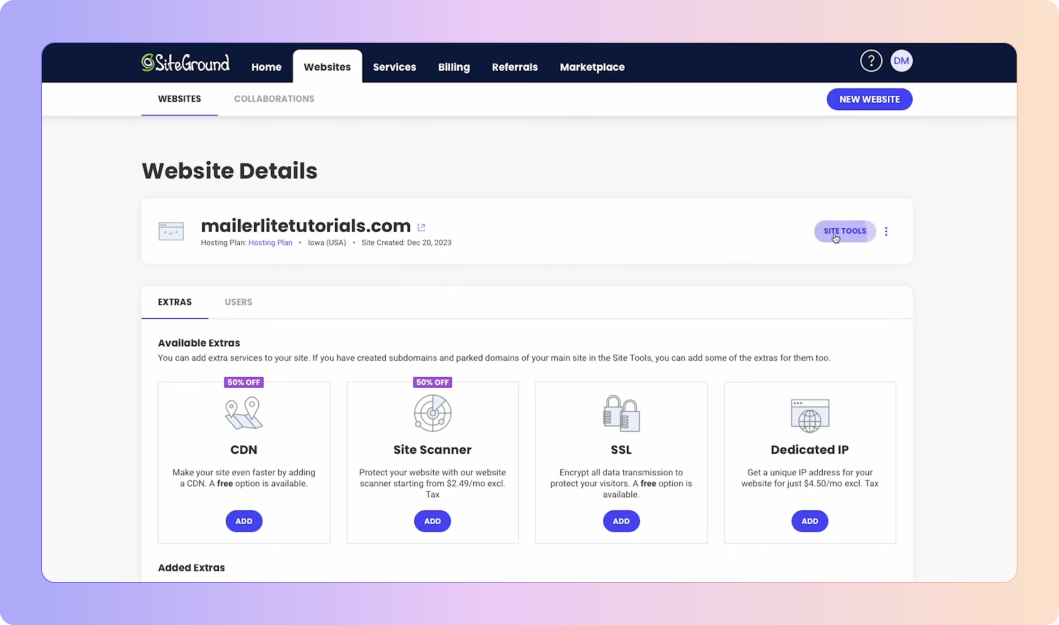Screen dimensions: 1059x625
Task: Click the Added Extras heading
Action: (x=191, y=568)
